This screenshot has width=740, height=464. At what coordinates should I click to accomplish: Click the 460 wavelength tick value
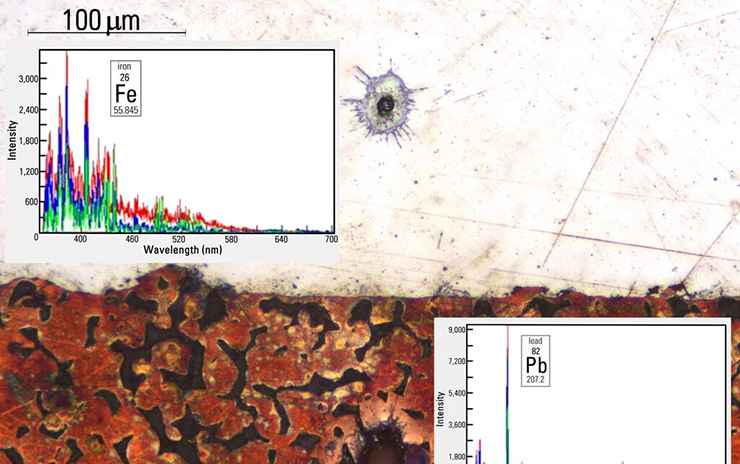click(x=132, y=239)
